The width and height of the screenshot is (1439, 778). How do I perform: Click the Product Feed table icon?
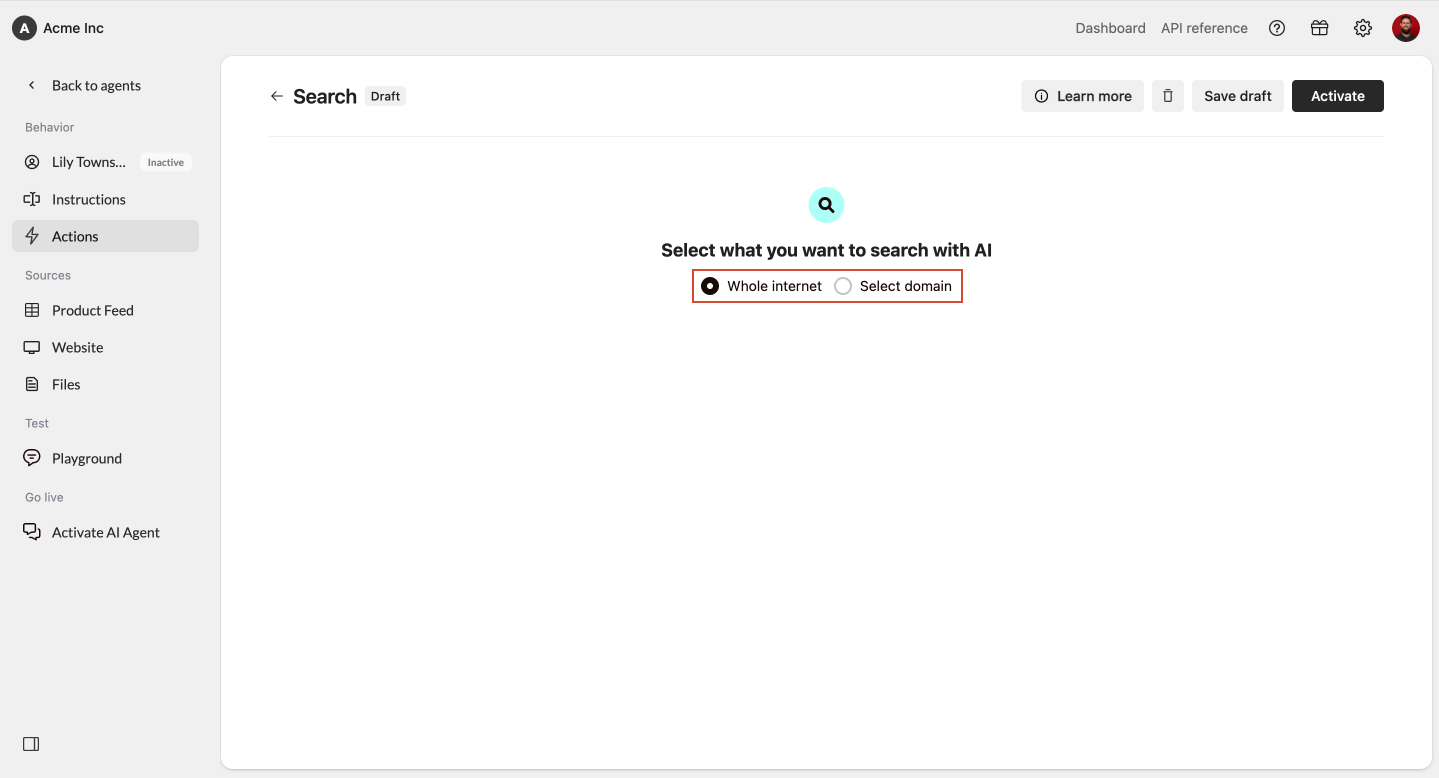(32, 310)
